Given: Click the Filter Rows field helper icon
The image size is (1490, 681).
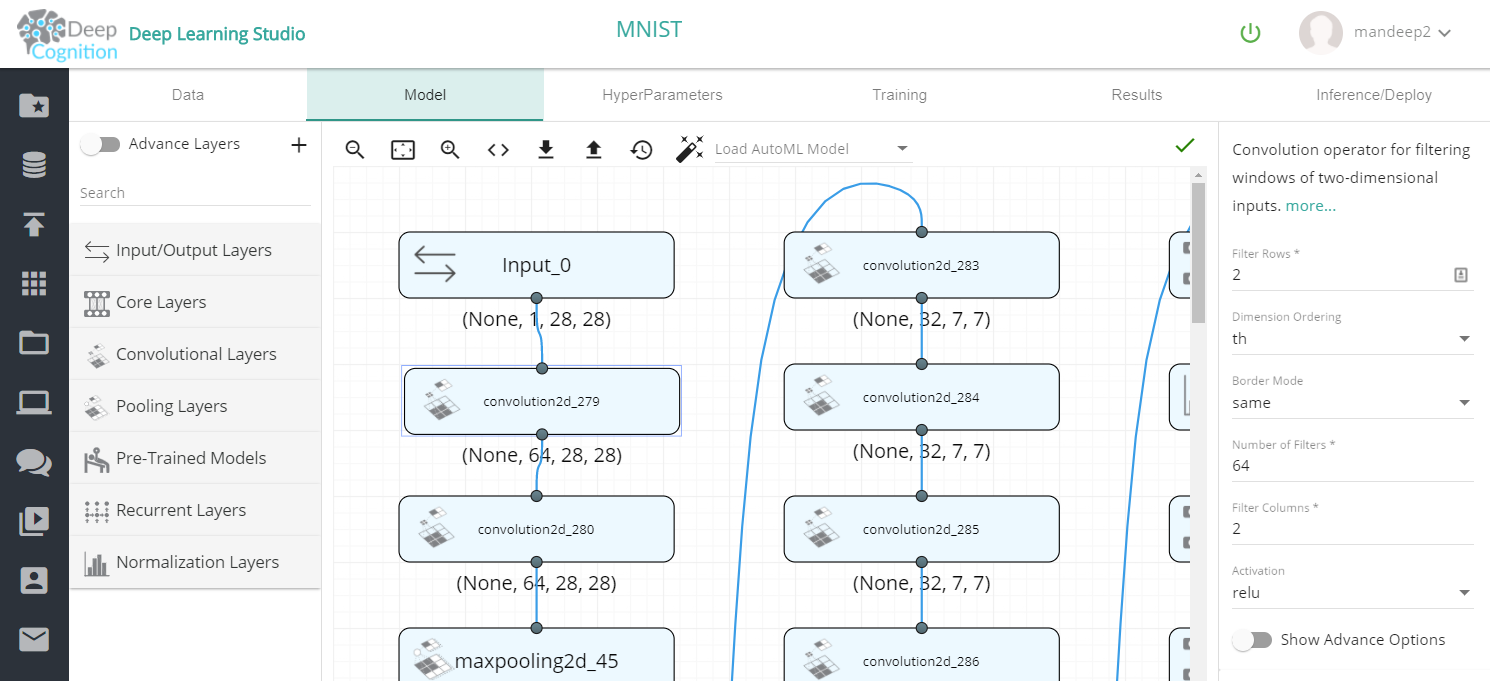Looking at the screenshot, I should pos(1461,275).
